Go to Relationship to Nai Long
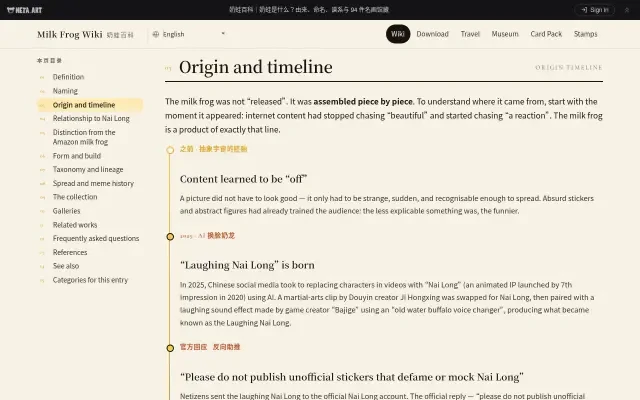The height and width of the screenshot is (400, 640). (90, 118)
